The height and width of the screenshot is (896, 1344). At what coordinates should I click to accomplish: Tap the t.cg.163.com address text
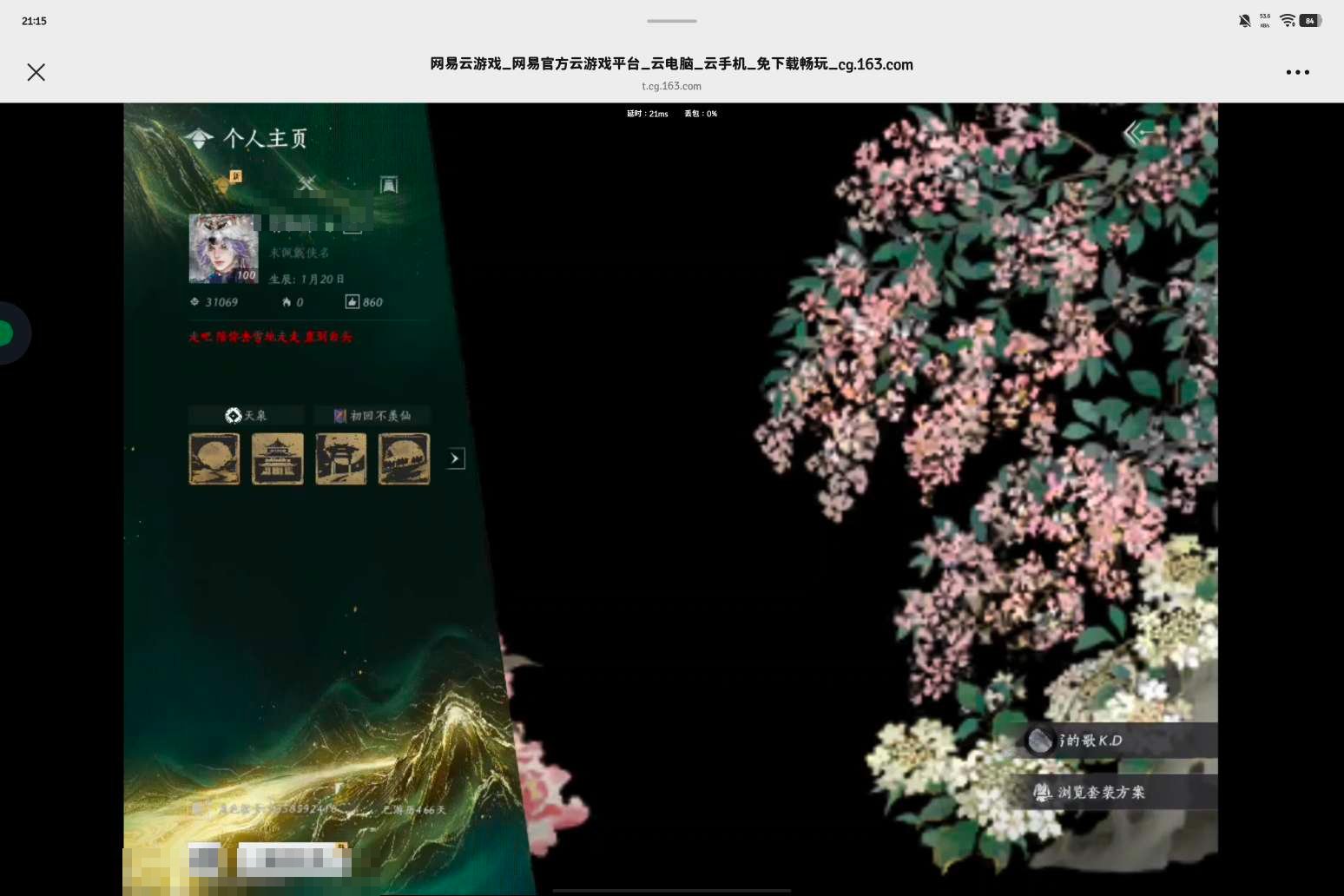[672, 86]
